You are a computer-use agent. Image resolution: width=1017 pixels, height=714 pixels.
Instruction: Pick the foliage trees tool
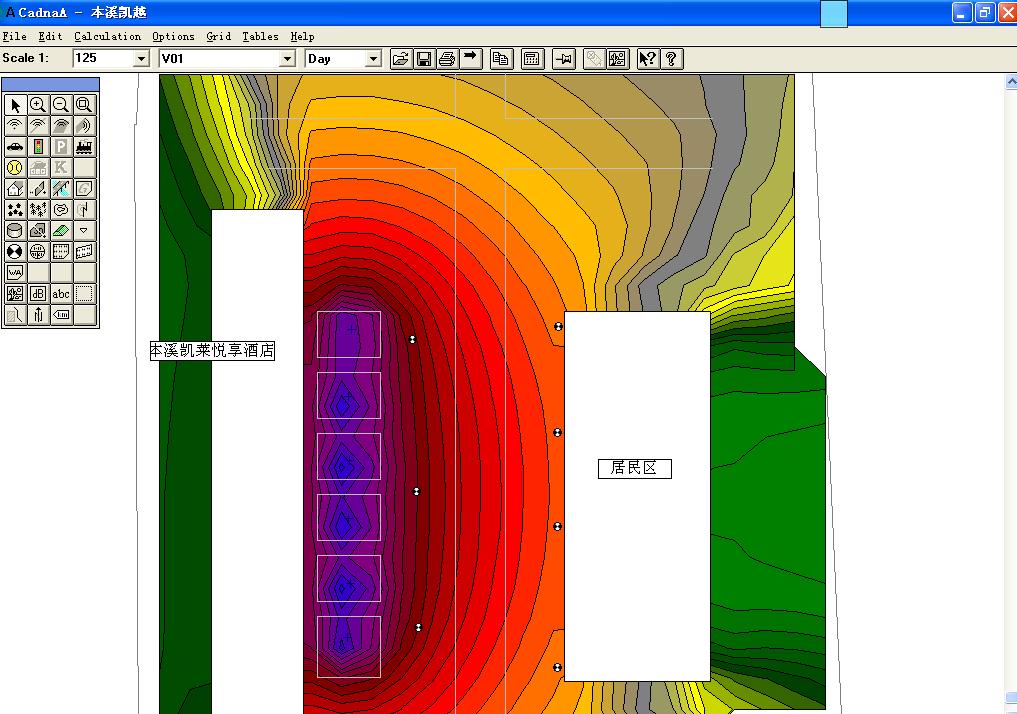tap(38, 209)
